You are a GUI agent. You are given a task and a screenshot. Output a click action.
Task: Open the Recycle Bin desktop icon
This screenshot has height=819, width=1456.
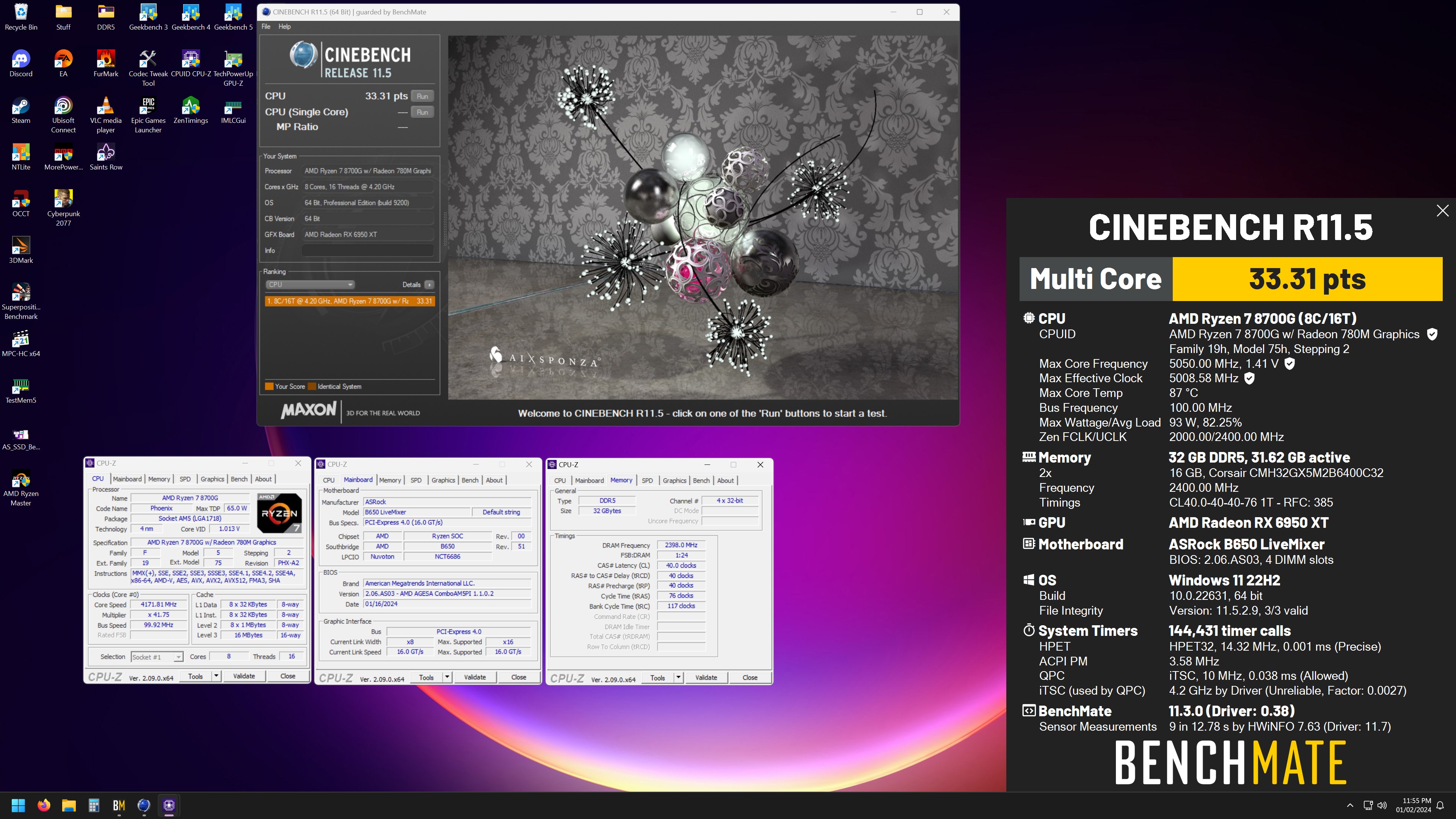point(21,17)
